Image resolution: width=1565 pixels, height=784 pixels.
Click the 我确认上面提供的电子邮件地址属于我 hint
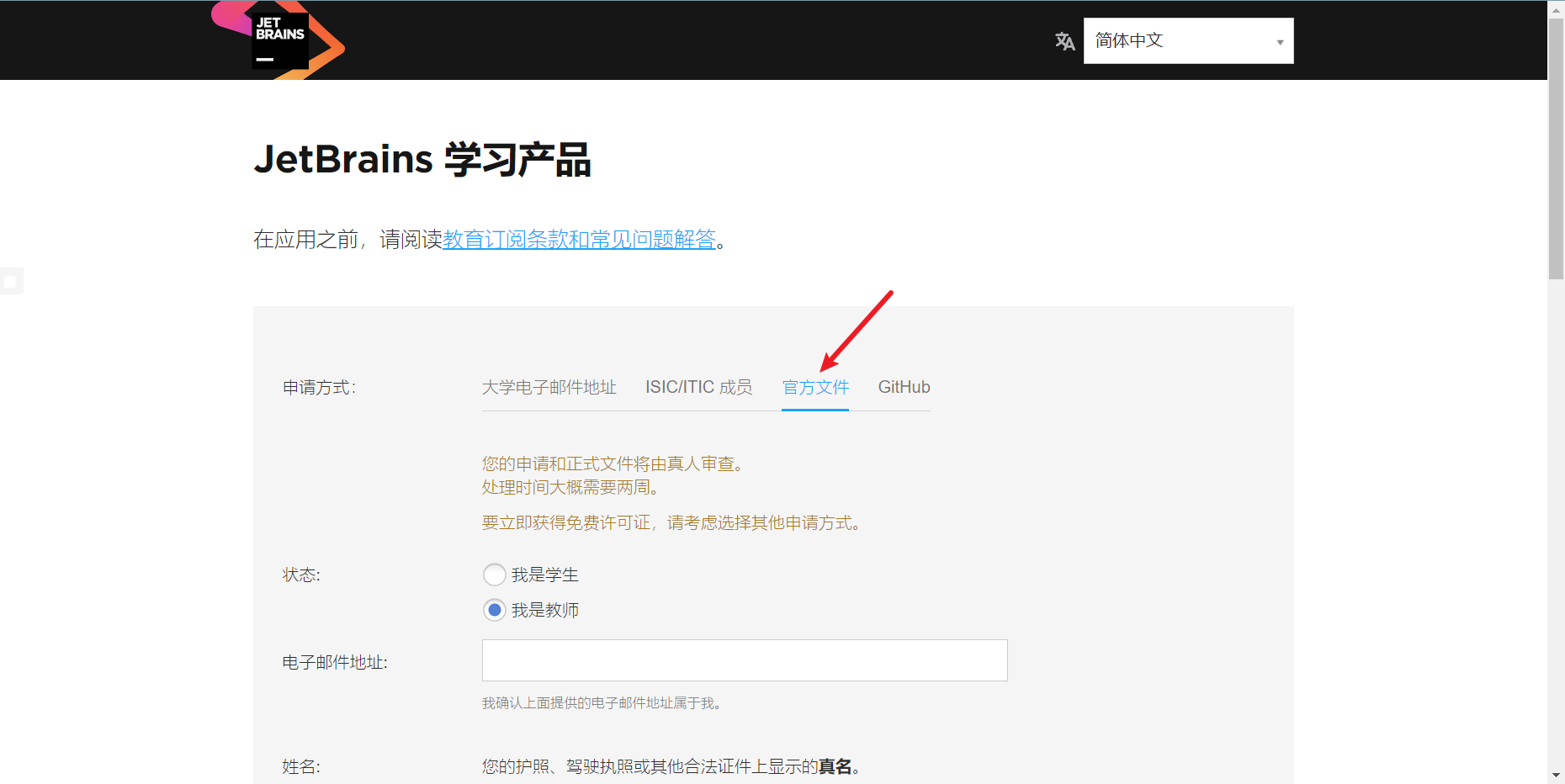(x=602, y=703)
